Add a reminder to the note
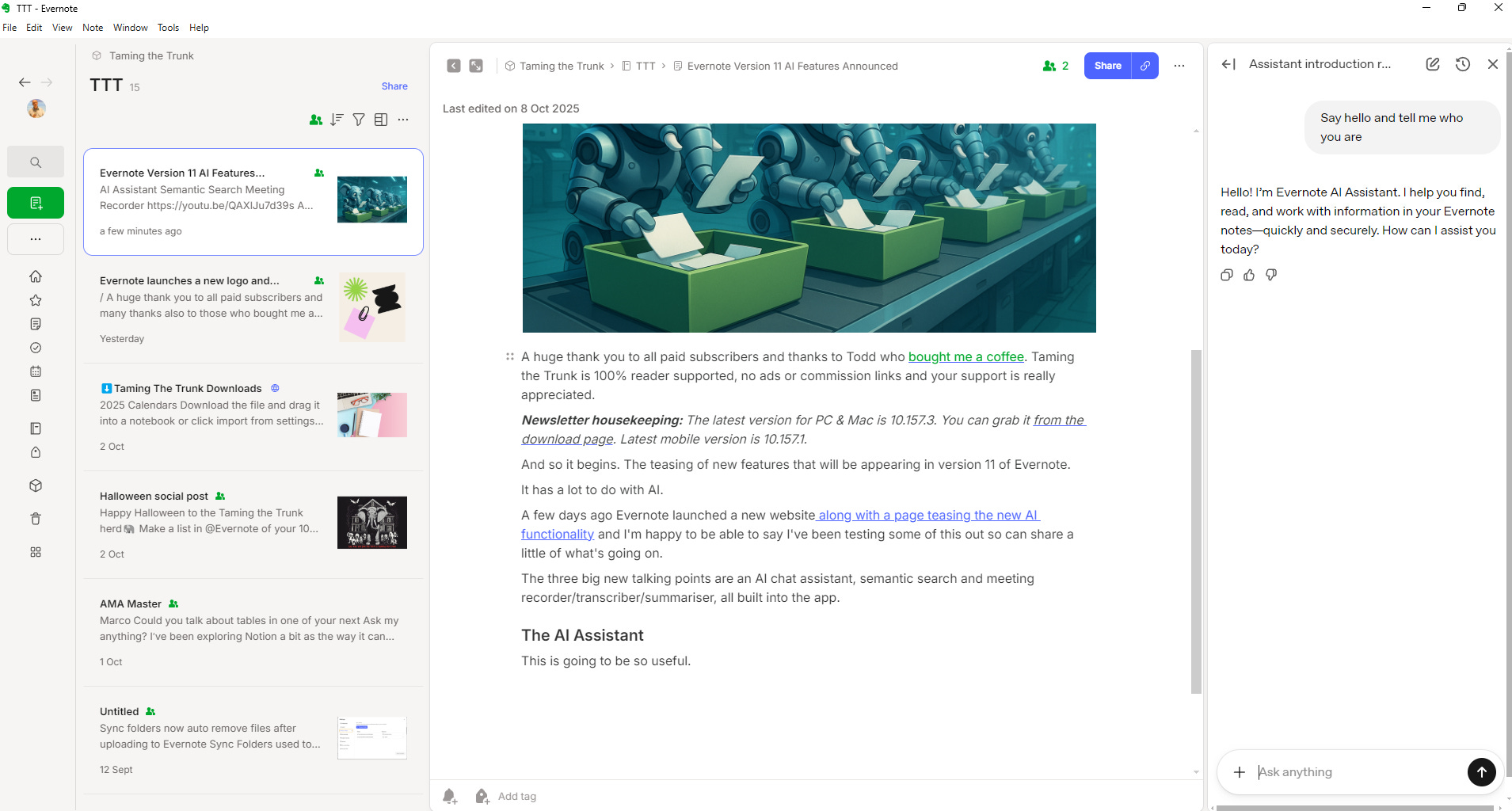The height and width of the screenshot is (811, 1512). click(x=450, y=796)
